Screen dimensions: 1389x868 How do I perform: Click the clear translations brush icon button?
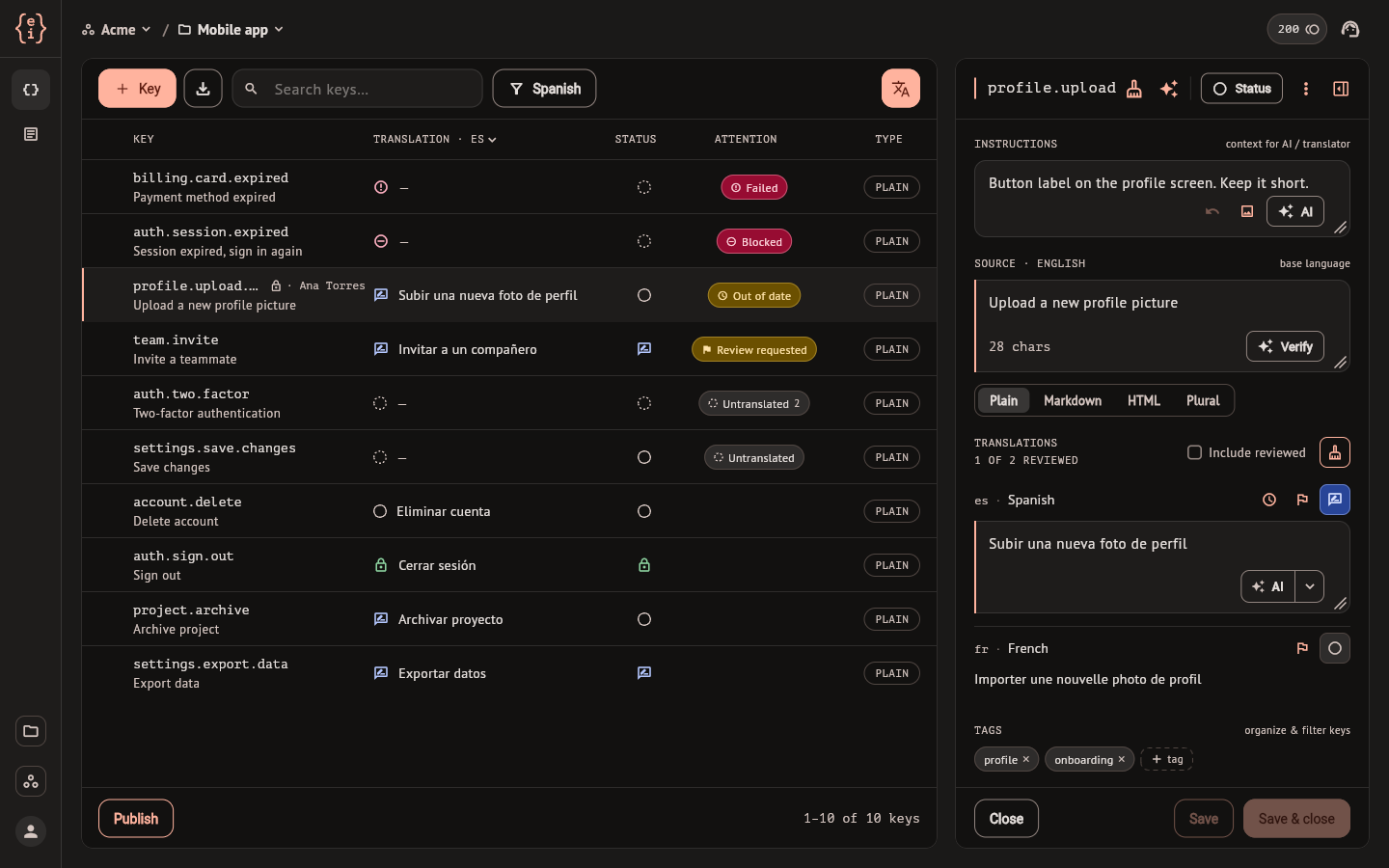pyautogui.click(x=1335, y=452)
